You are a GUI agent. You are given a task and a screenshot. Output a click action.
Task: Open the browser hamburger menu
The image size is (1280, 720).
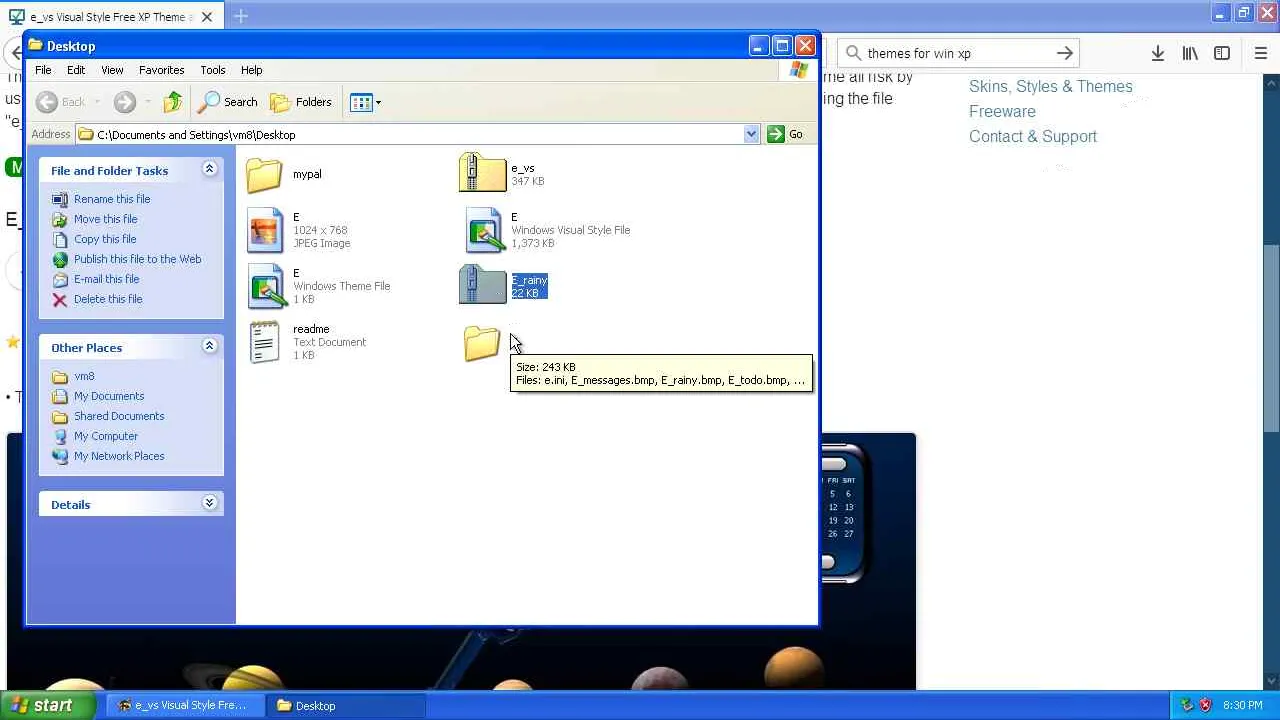(1261, 54)
